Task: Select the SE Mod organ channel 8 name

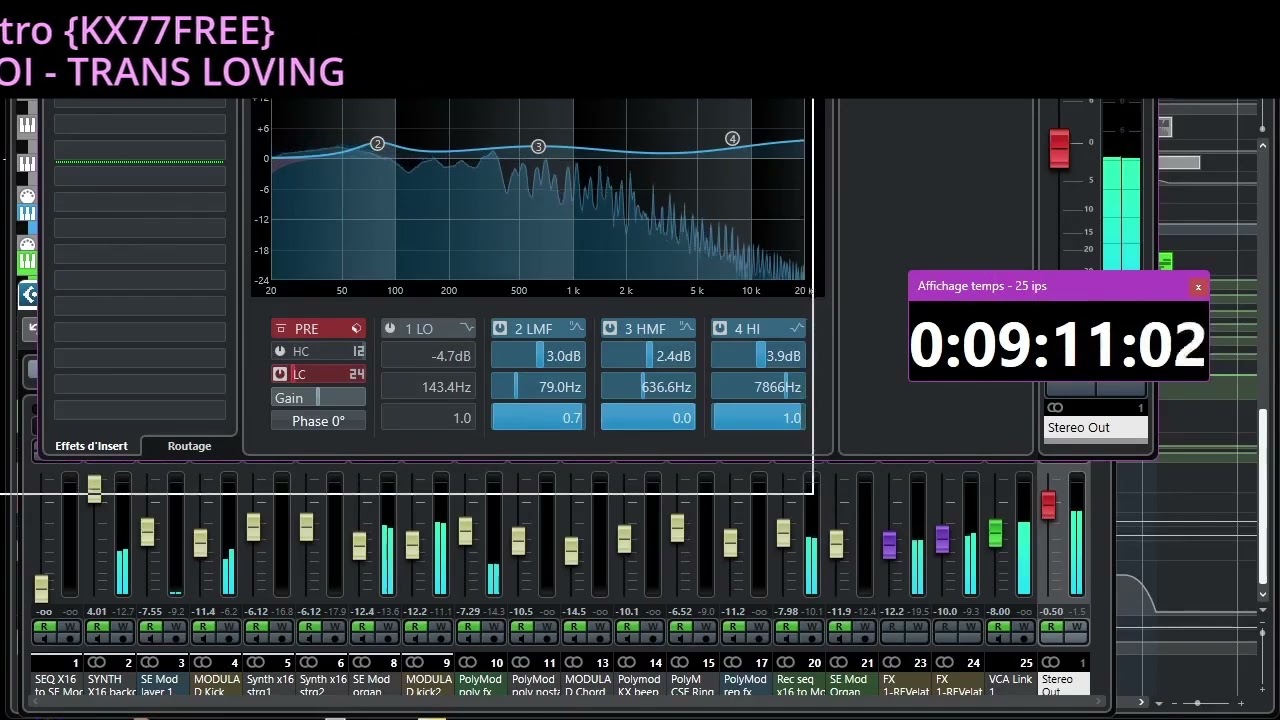Action: click(x=375, y=685)
